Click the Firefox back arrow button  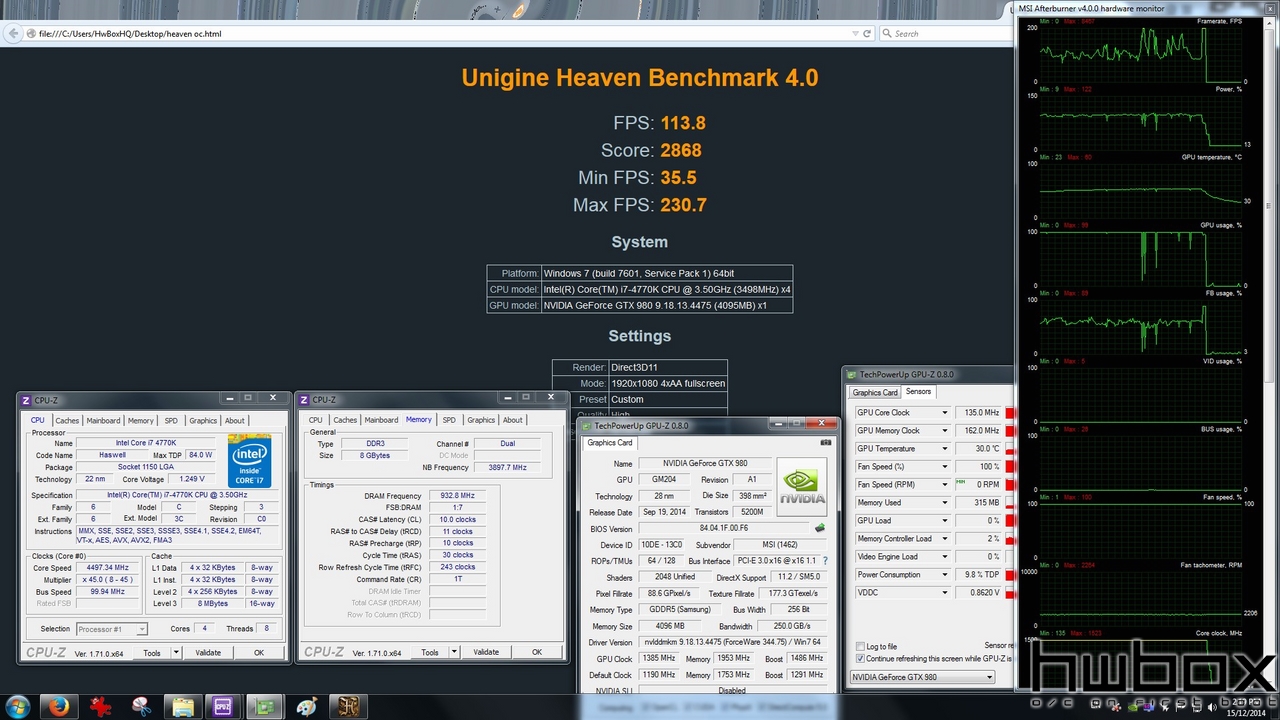click(x=14, y=33)
